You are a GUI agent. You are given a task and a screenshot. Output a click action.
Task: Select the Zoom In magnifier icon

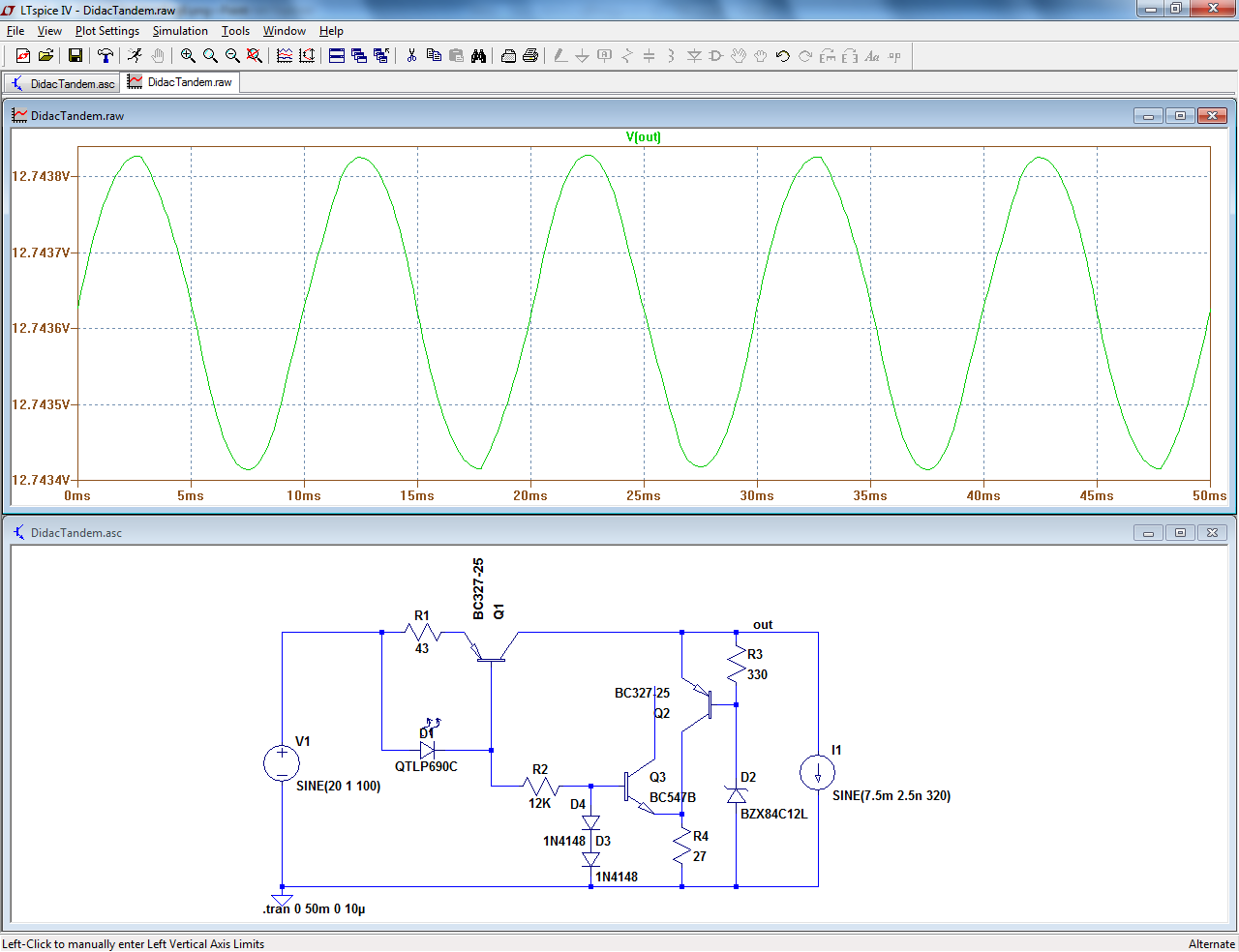[x=188, y=56]
